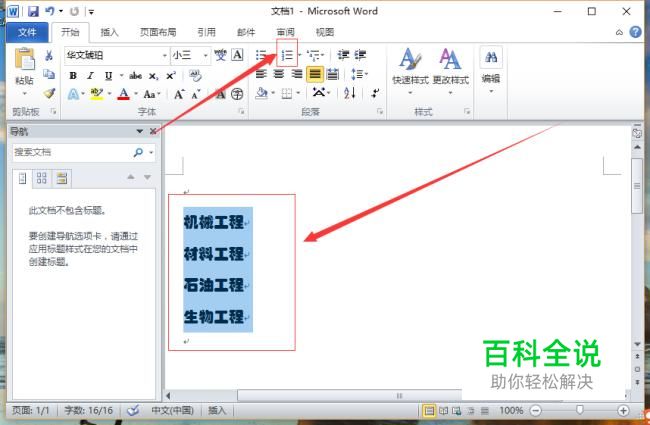Show paragraph marks icon
This screenshot has width=650, height=425.
click(x=375, y=93)
